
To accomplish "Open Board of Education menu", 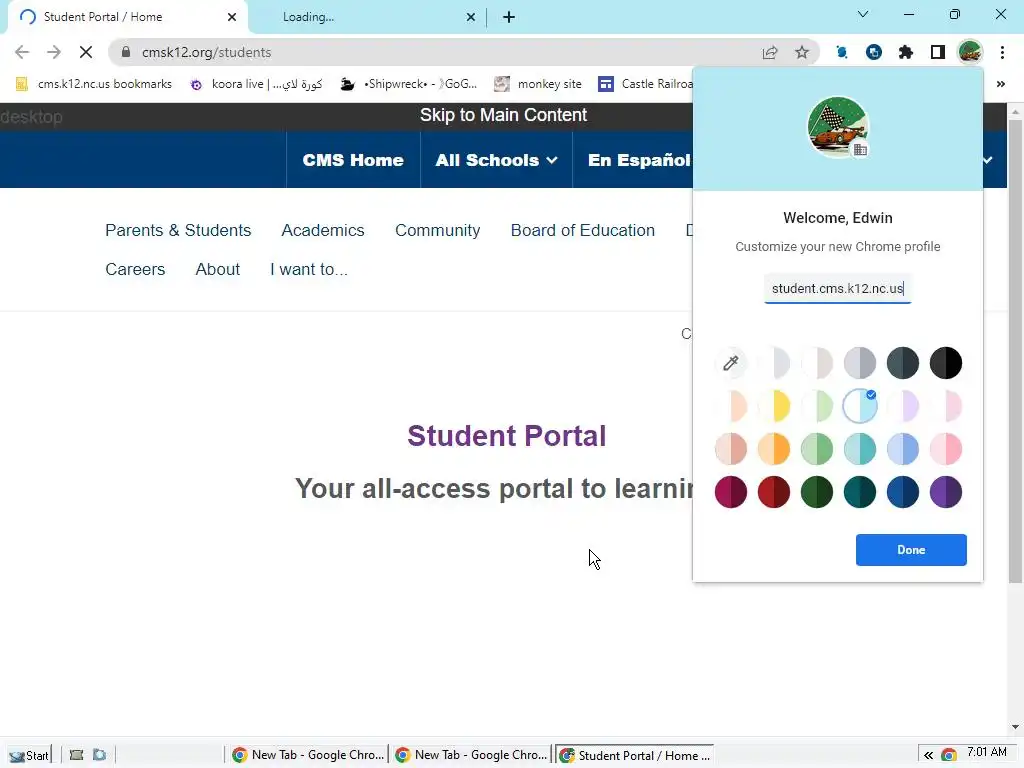I will tap(583, 231).
